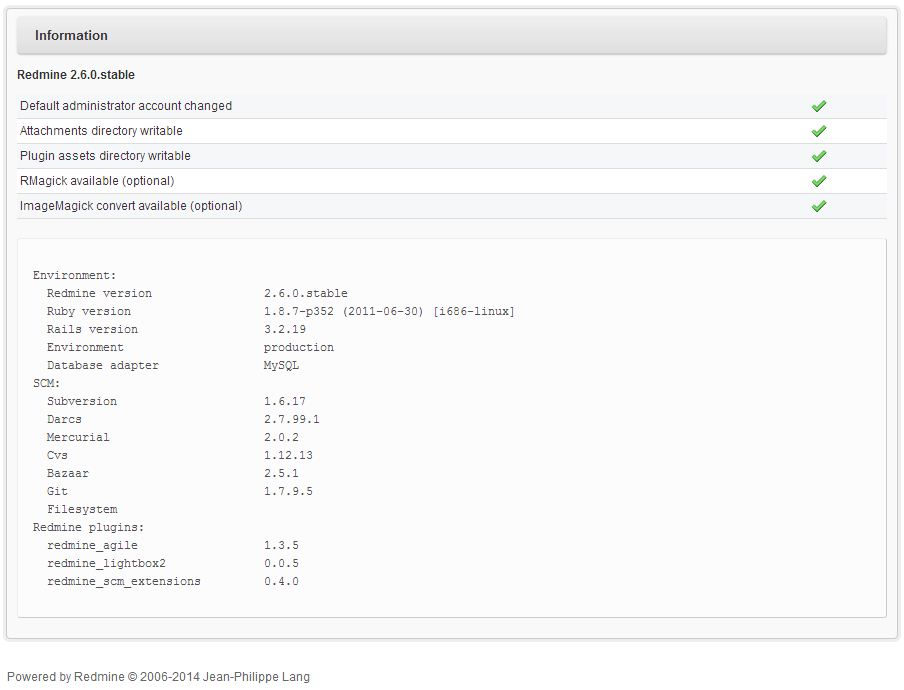Open the Redmine link in footer
Viewport: 904px width, 690px height.
99,677
